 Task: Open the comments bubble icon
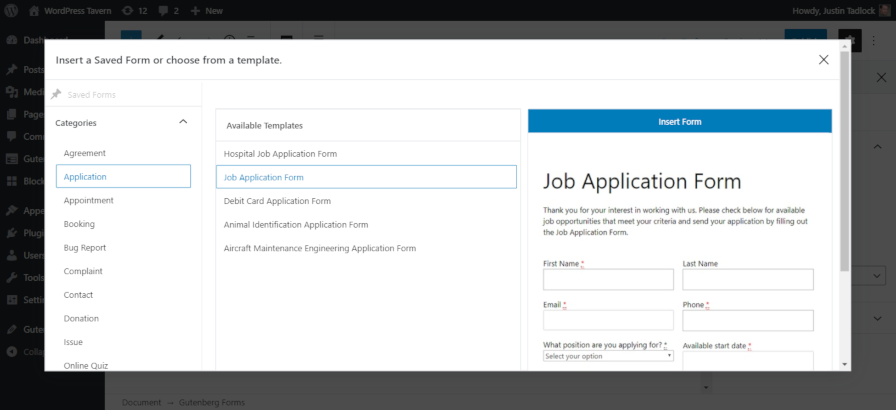[165, 9]
